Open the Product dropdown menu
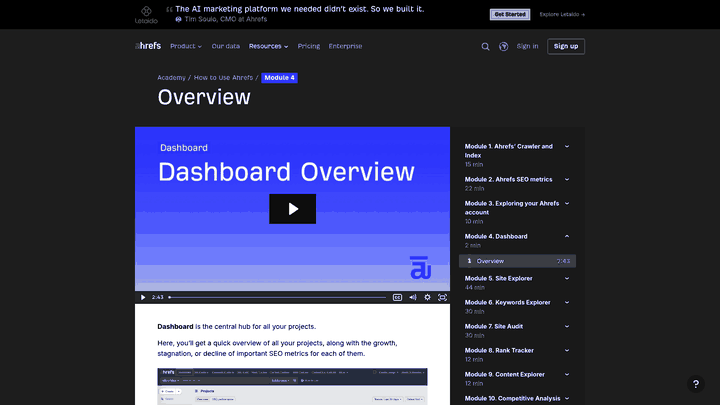The image size is (720, 405). [186, 46]
